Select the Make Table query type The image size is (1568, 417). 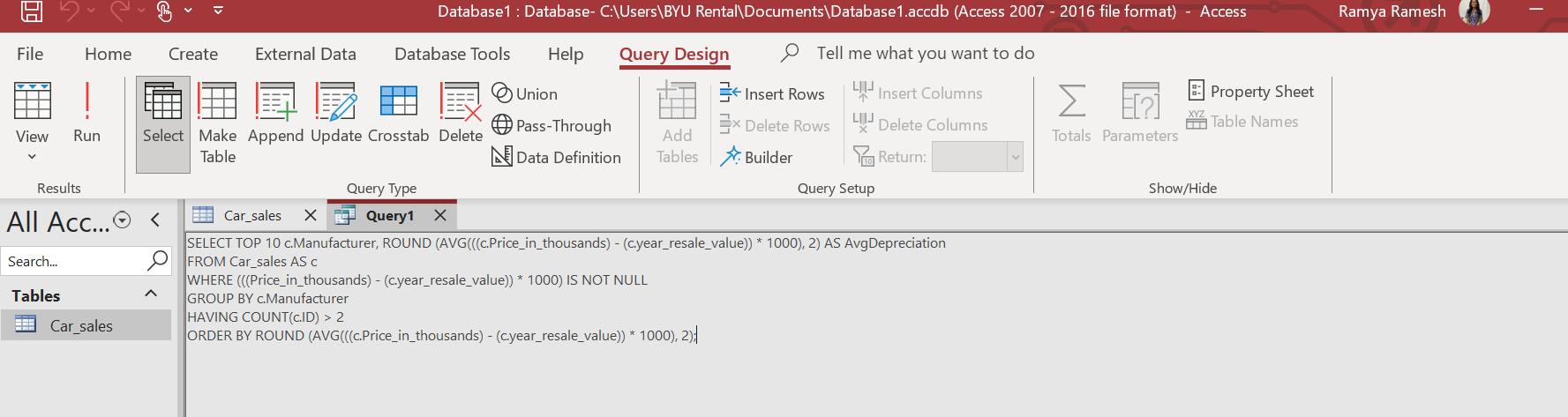[x=217, y=123]
